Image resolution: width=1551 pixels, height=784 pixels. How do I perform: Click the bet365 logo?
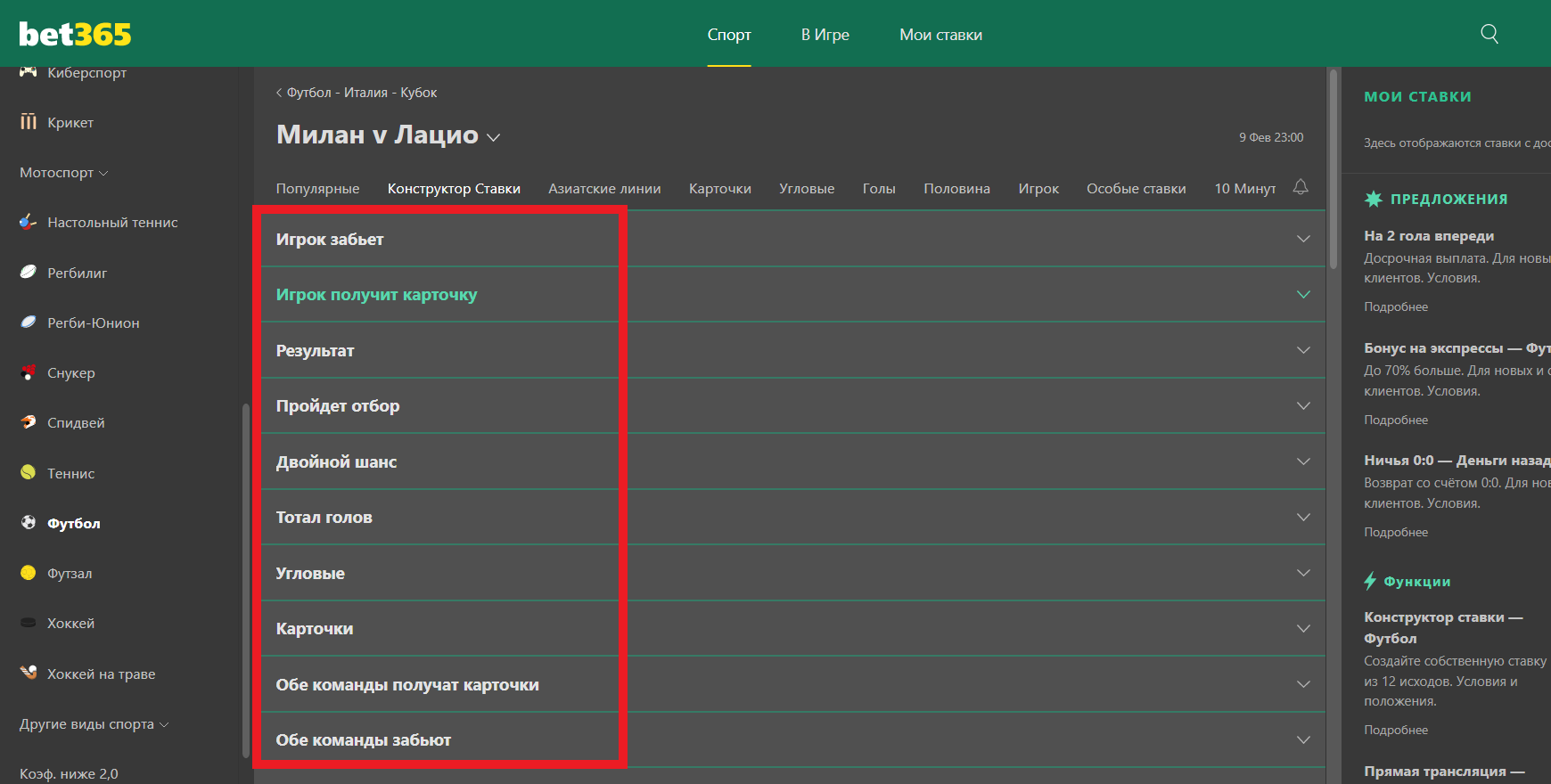(75, 34)
